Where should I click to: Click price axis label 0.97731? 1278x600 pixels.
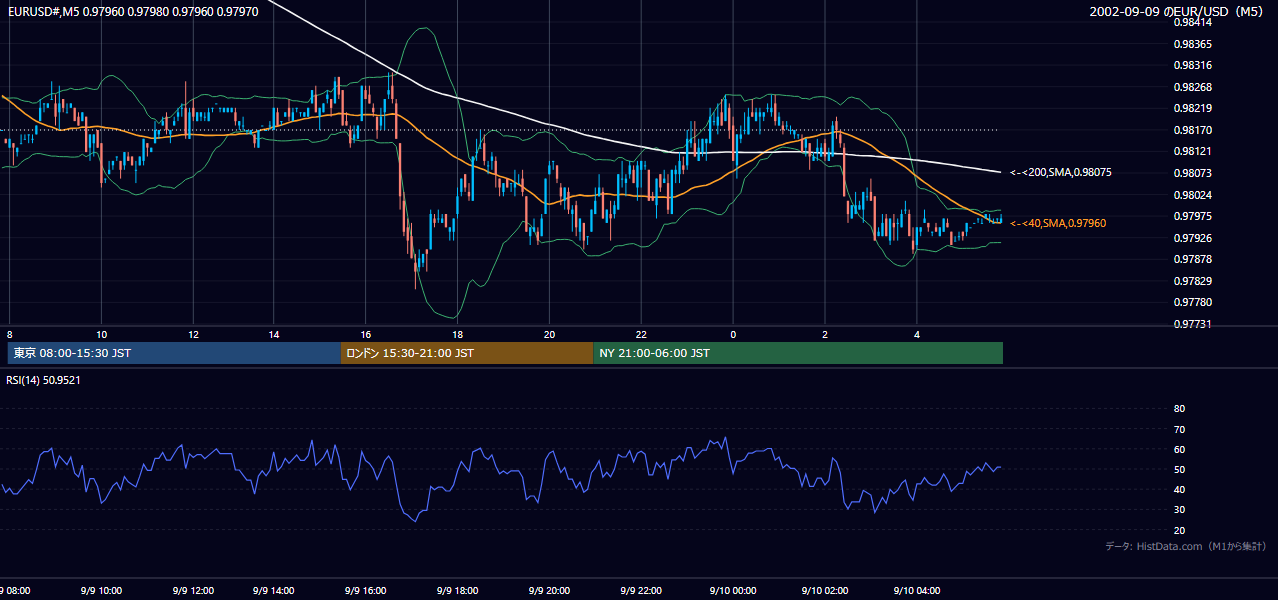tap(1192, 324)
